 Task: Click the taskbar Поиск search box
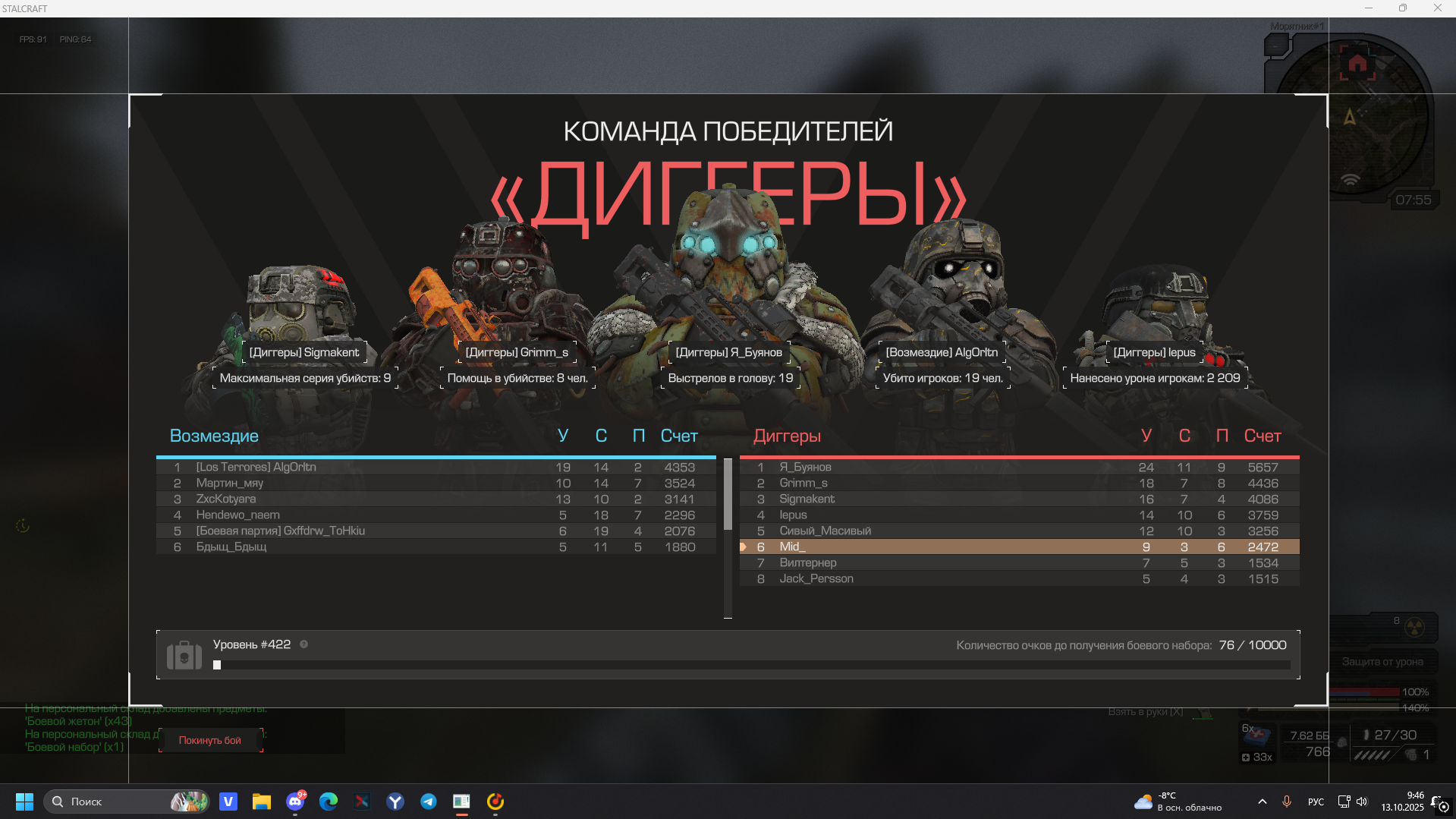coord(127,802)
